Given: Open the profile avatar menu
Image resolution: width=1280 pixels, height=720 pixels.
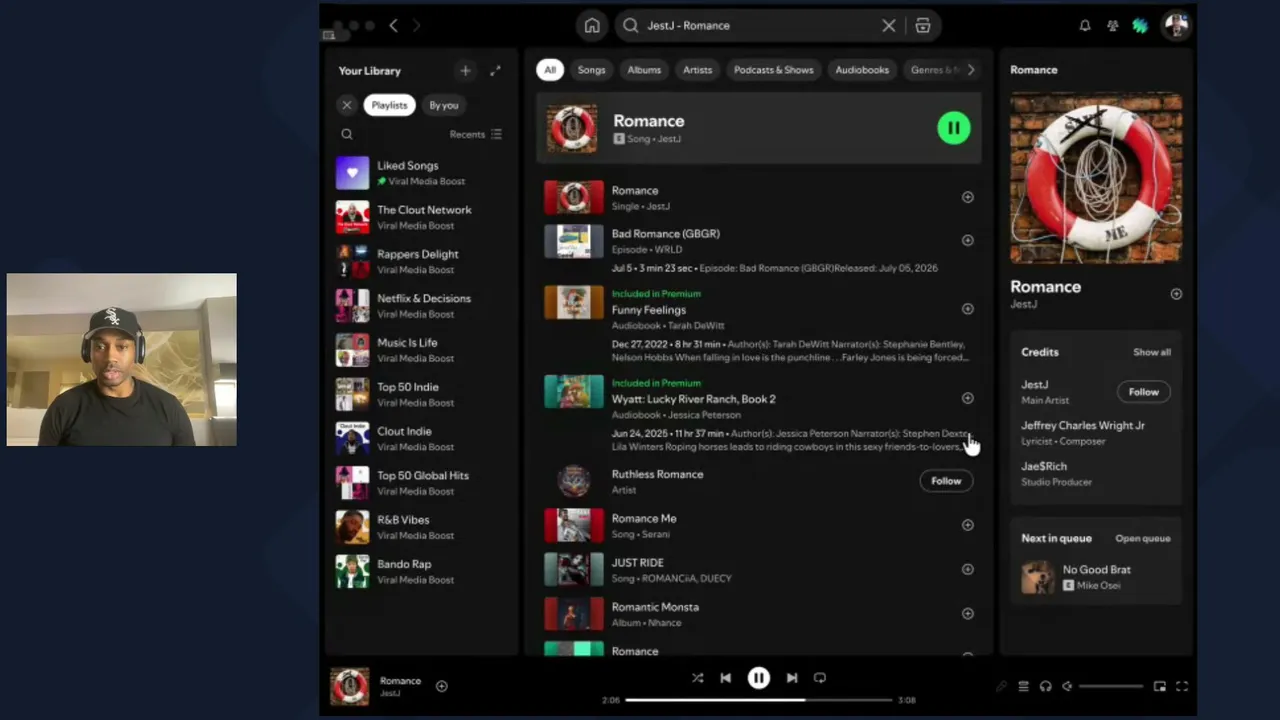Looking at the screenshot, I should coord(1175,26).
